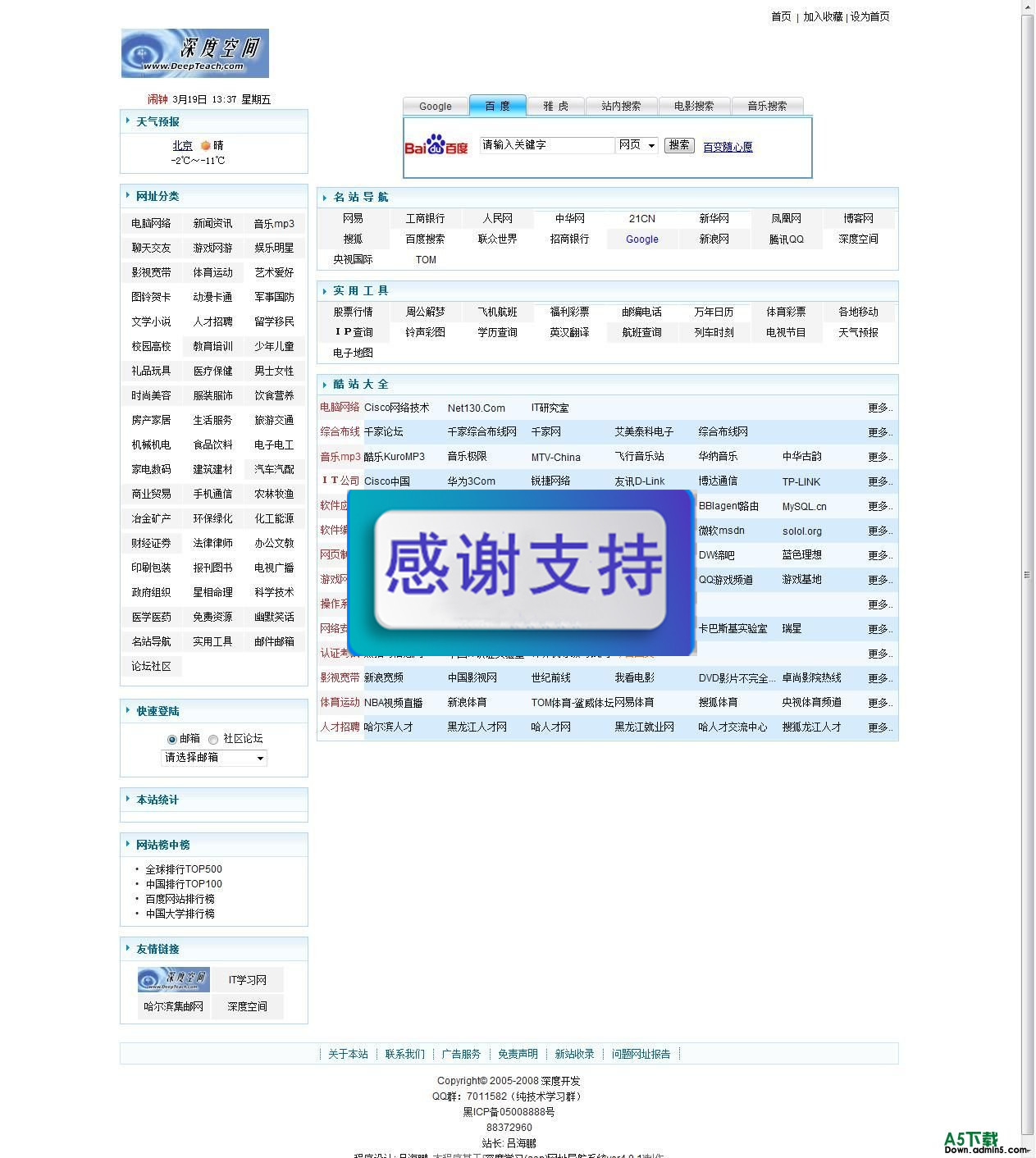Image resolution: width=1036 pixels, height=1158 pixels.
Task: Click the sunny weather icon for Beijing
Action: (205, 145)
